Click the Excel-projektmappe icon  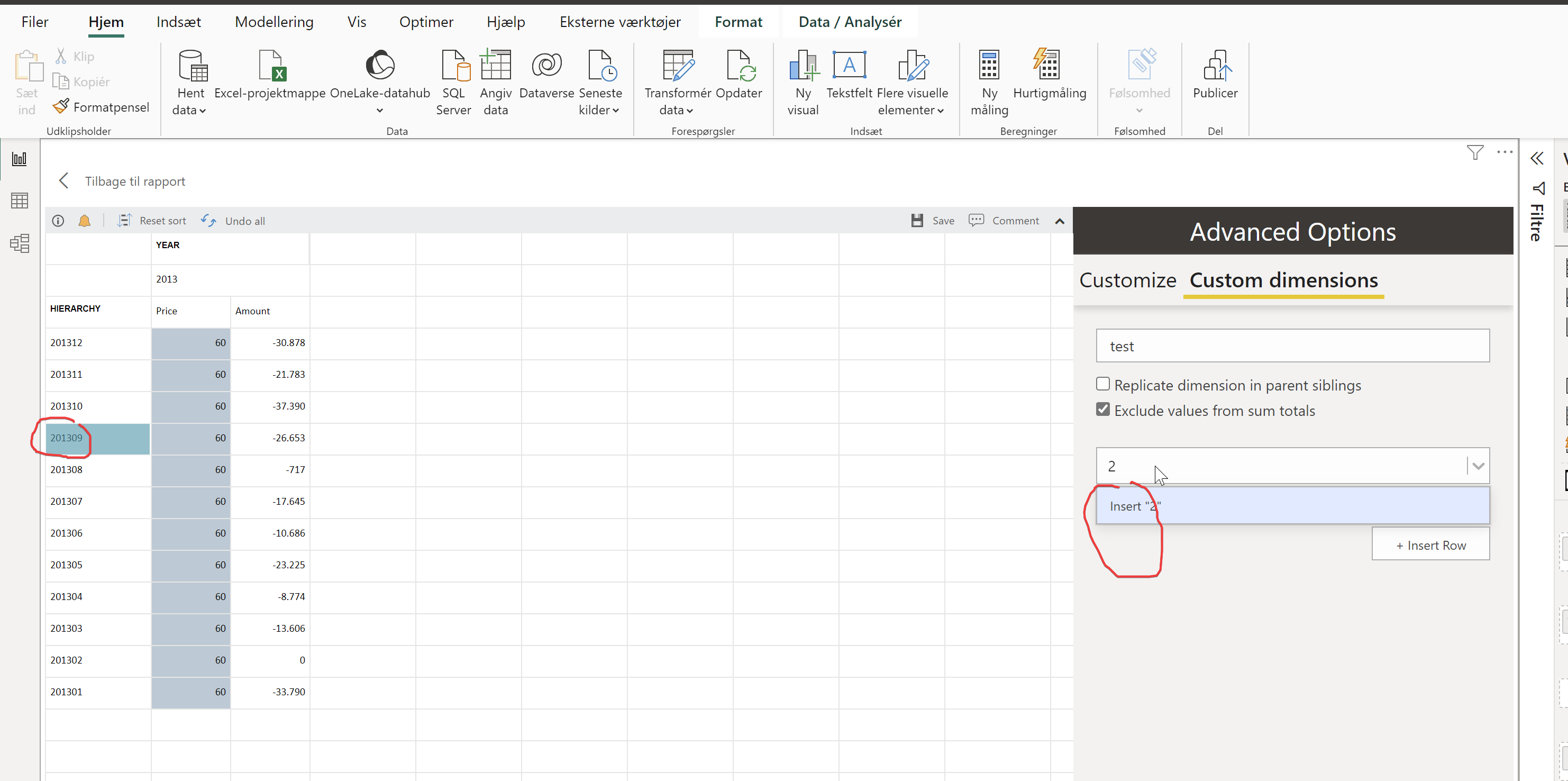(x=271, y=66)
